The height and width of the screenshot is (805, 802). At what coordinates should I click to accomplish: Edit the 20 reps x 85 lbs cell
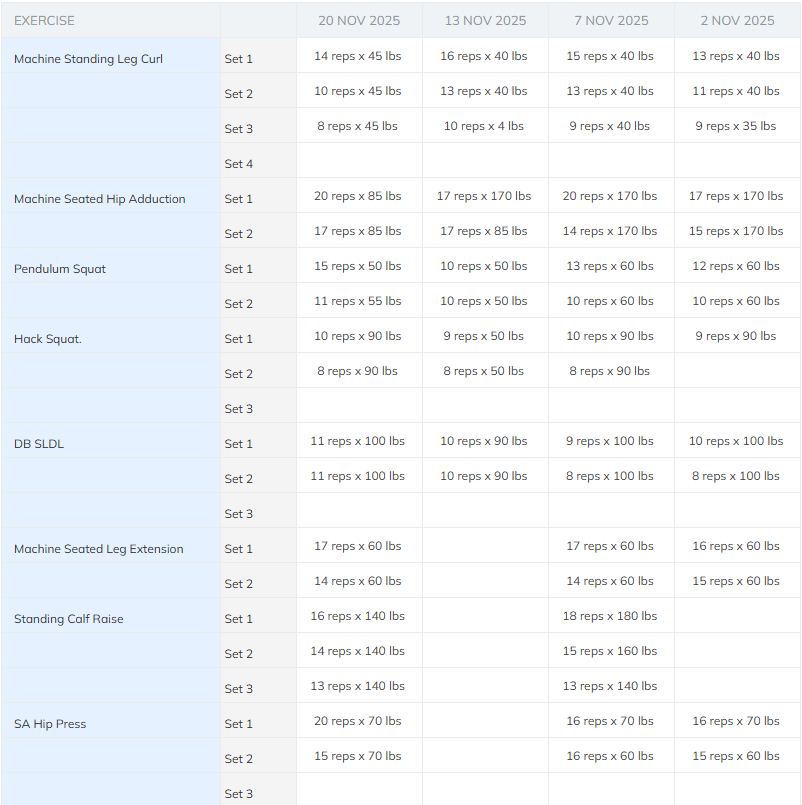pyautogui.click(x=358, y=196)
